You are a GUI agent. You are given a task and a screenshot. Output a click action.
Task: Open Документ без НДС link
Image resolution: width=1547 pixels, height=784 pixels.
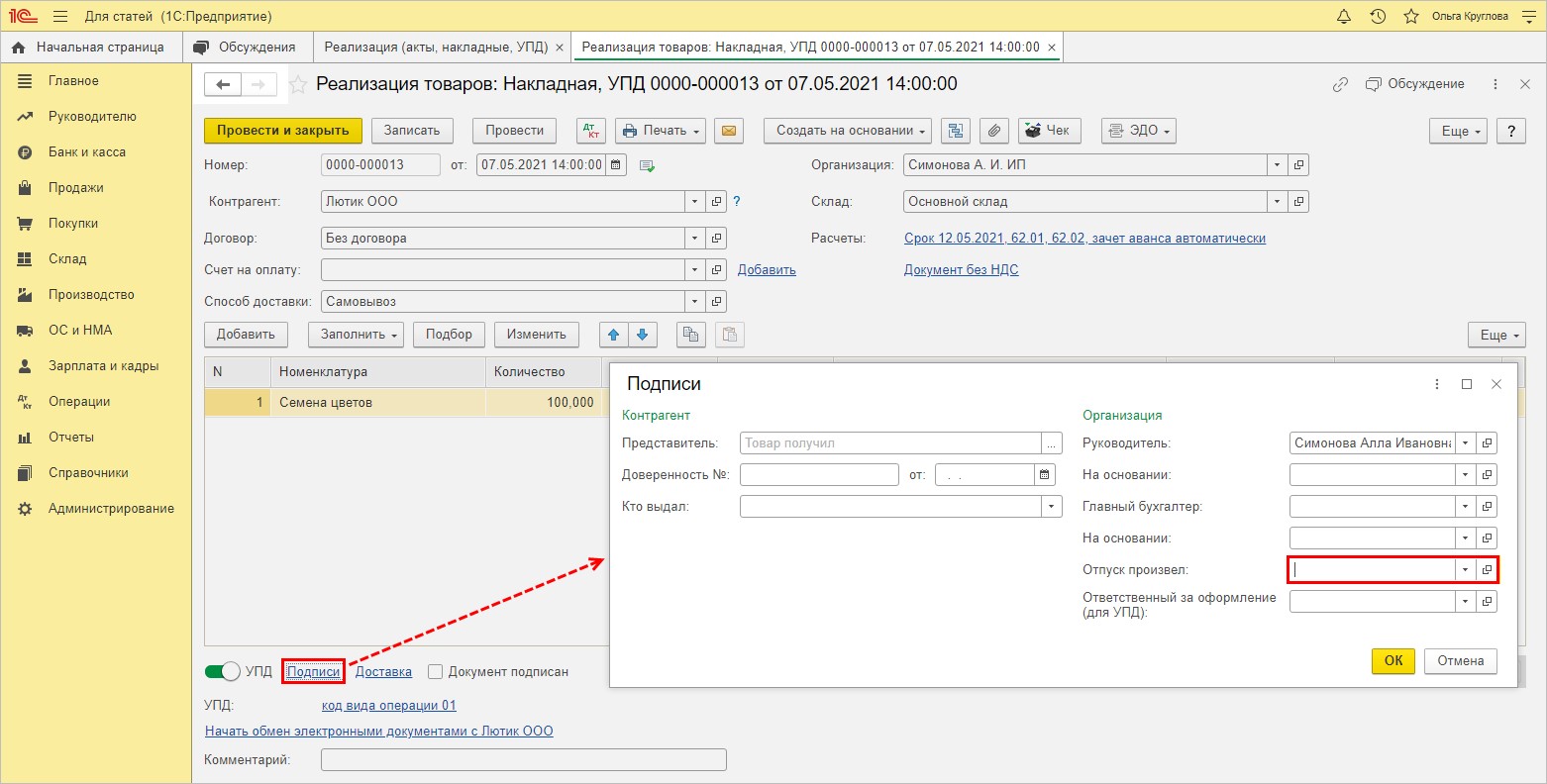(961, 270)
